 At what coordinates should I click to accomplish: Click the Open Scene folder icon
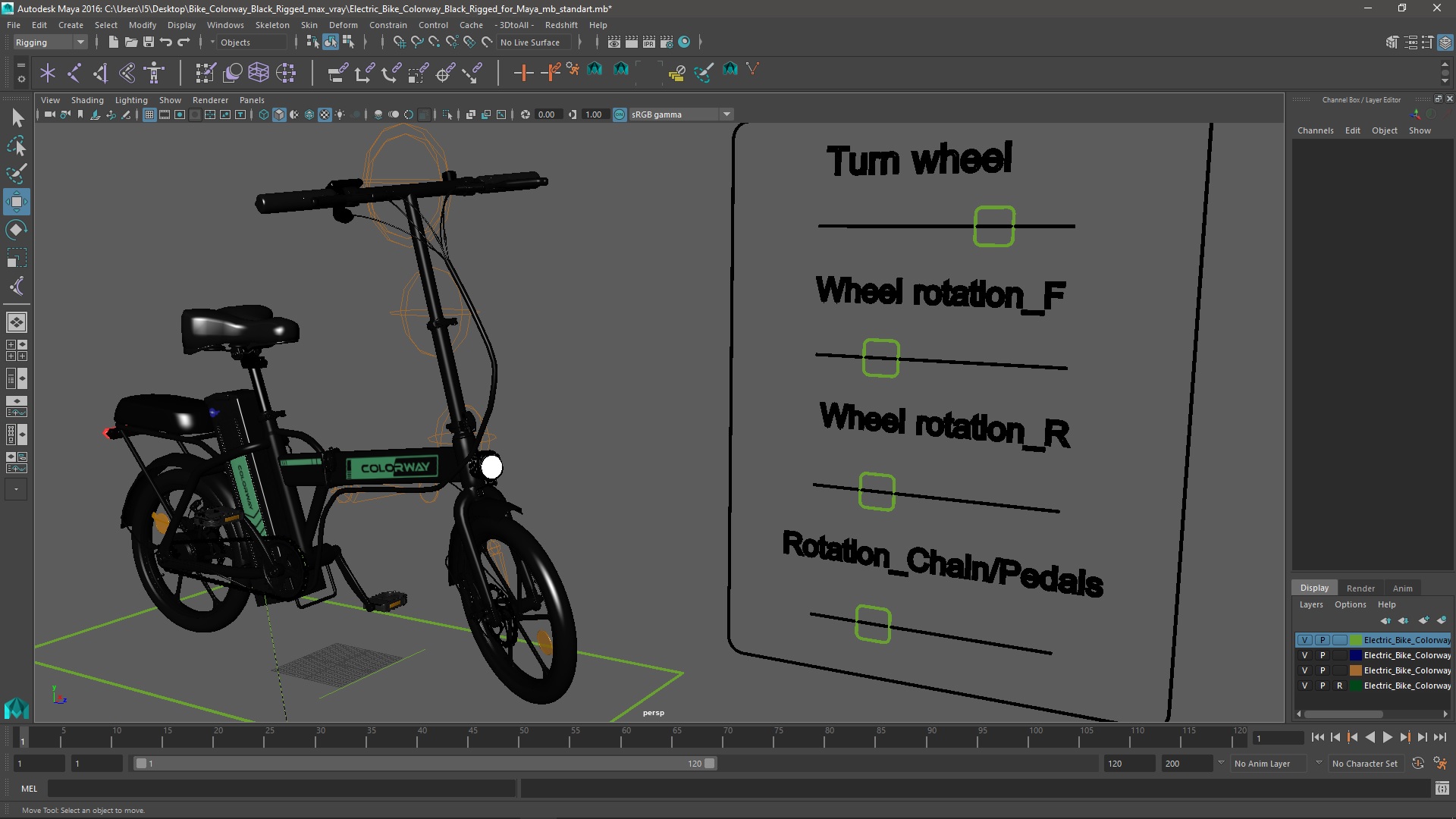(130, 42)
